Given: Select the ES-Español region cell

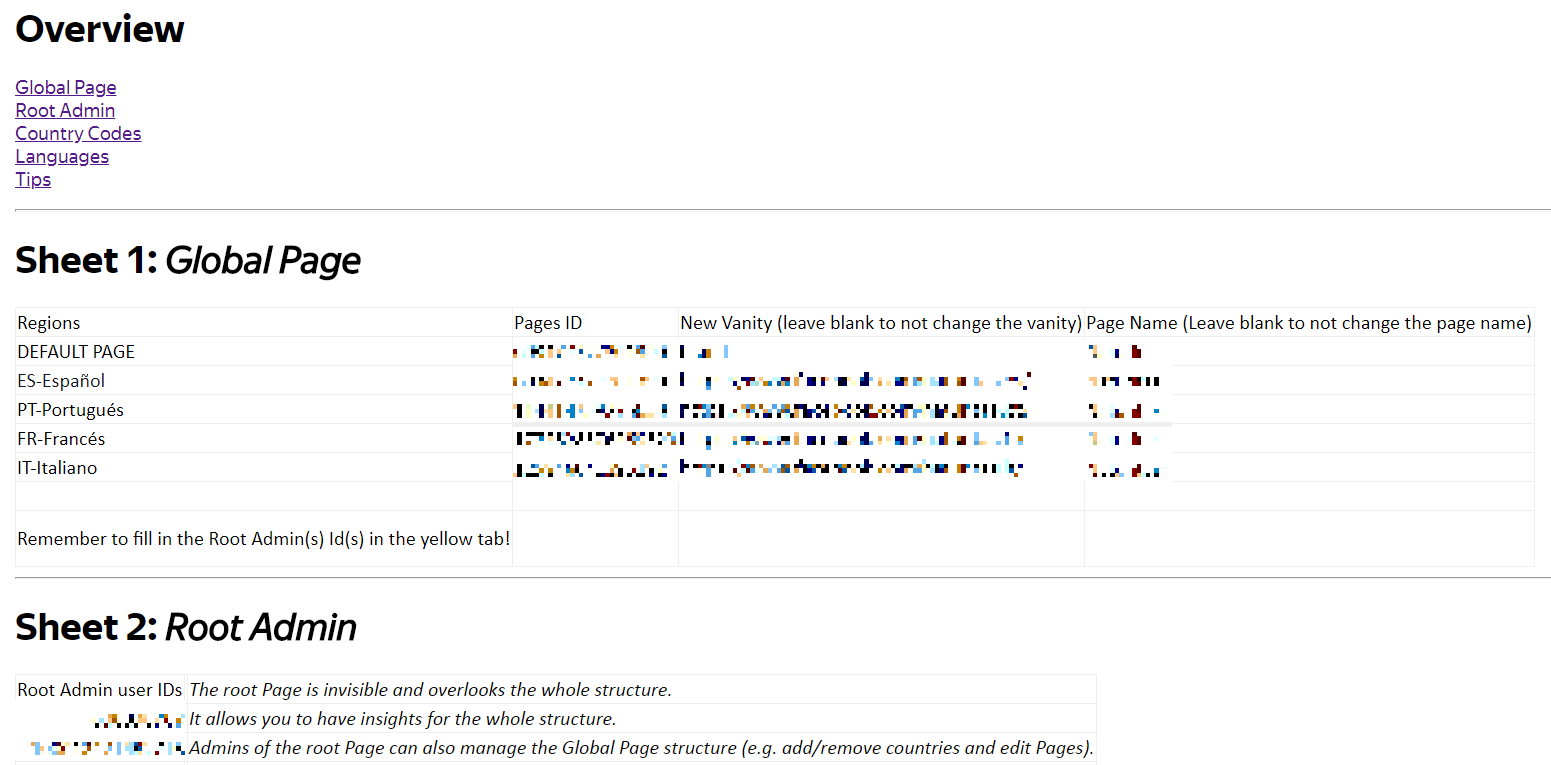Looking at the screenshot, I should (61, 381).
